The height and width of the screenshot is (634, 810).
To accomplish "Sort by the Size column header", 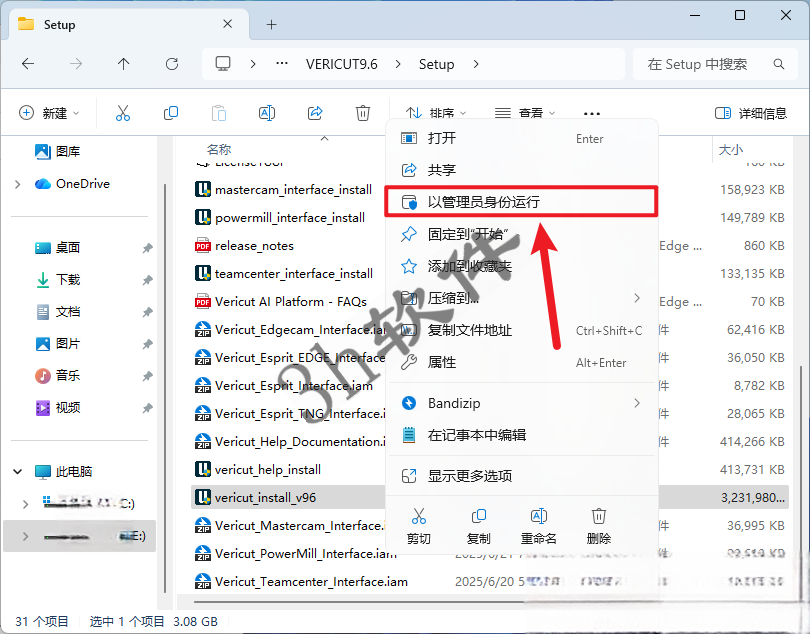I will [x=730, y=150].
